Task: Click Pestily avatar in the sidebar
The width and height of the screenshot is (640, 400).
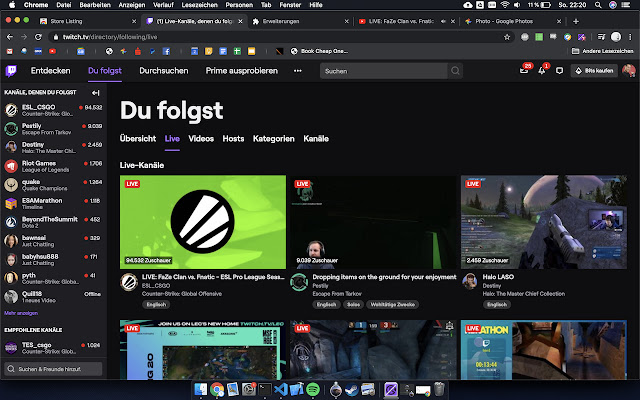Action: pyautogui.click(x=11, y=129)
